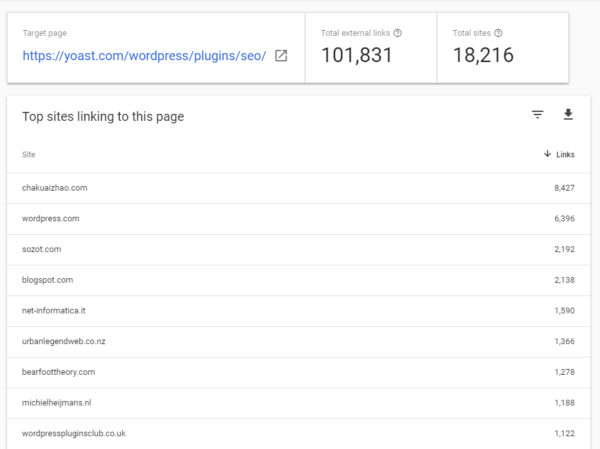Open help for Total external links
Image resolution: width=600 pixels, height=449 pixels.
coord(398,33)
